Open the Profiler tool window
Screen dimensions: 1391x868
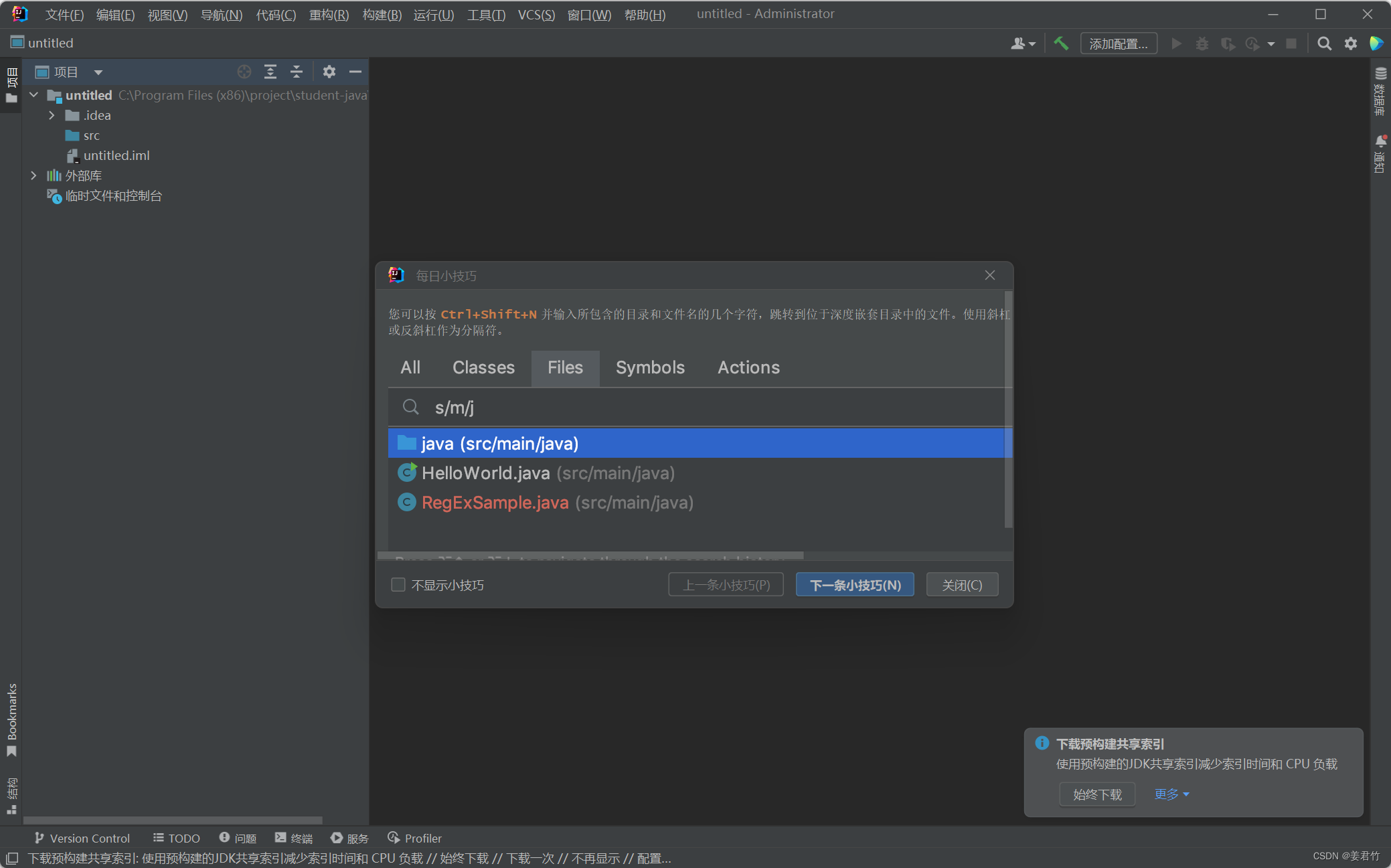pyautogui.click(x=414, y=838)
